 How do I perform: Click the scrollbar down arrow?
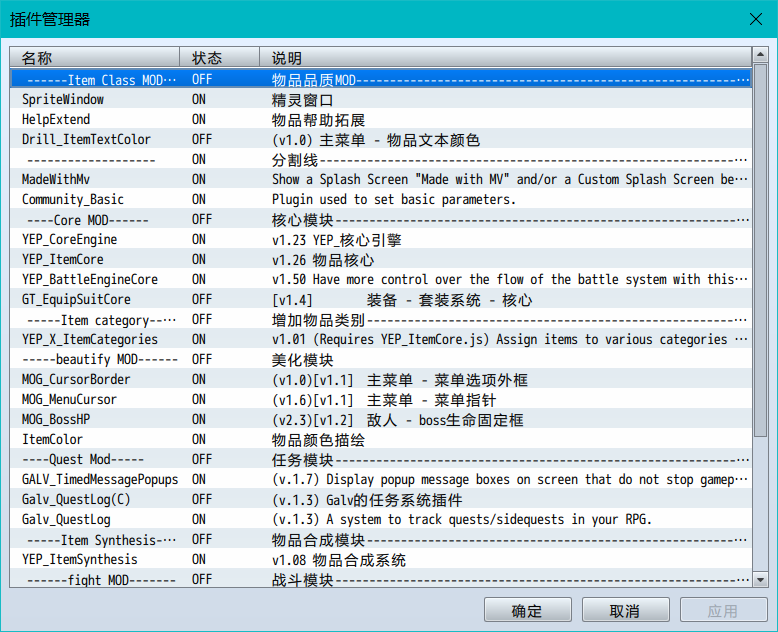pos(760,579)
